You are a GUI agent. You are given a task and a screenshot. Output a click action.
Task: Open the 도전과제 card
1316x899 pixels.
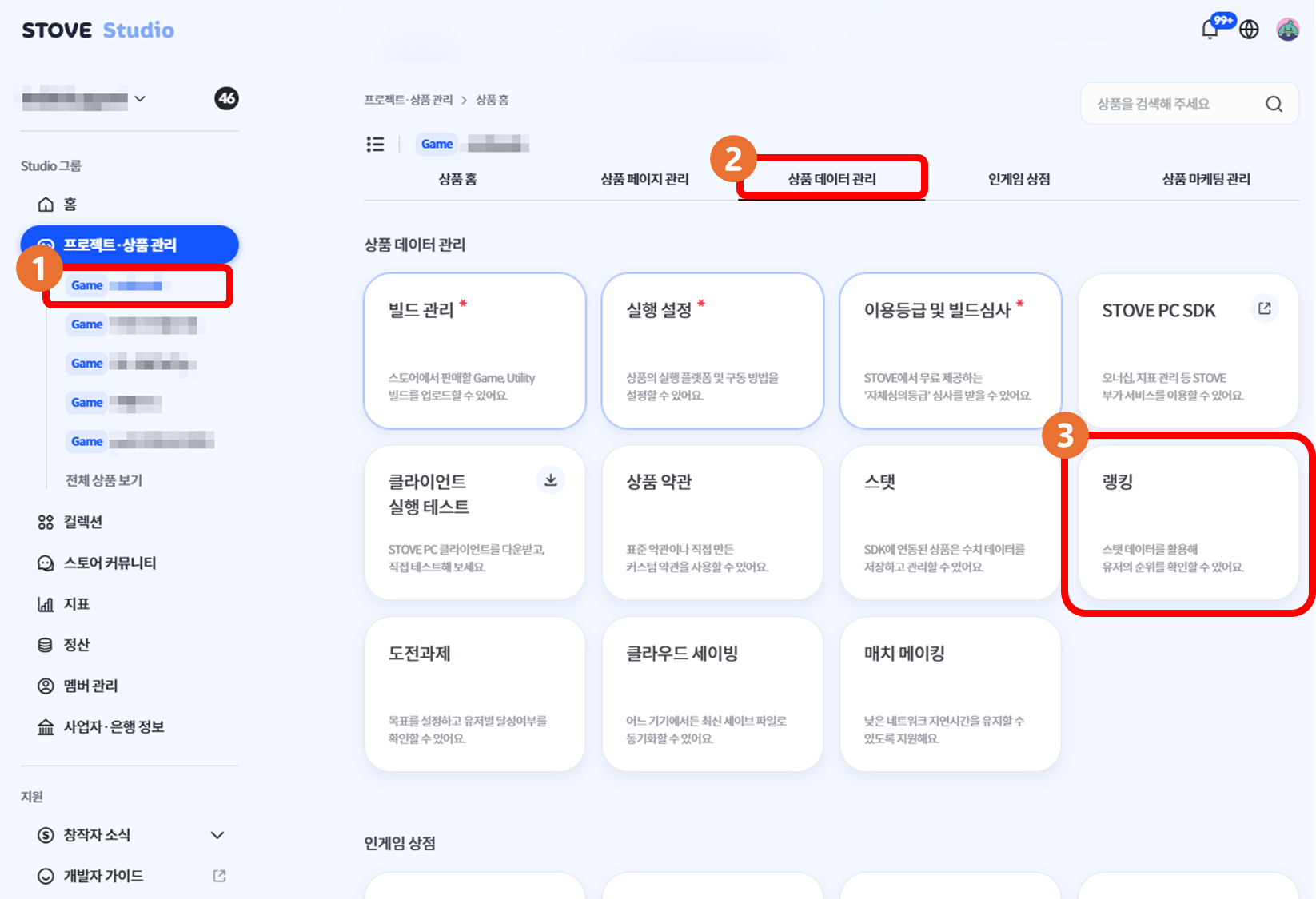coord(475,694)
